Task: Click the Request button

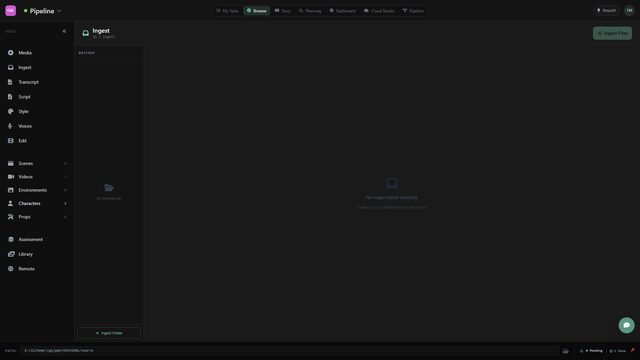Action: pyautogui.click(x=607, y=11)
